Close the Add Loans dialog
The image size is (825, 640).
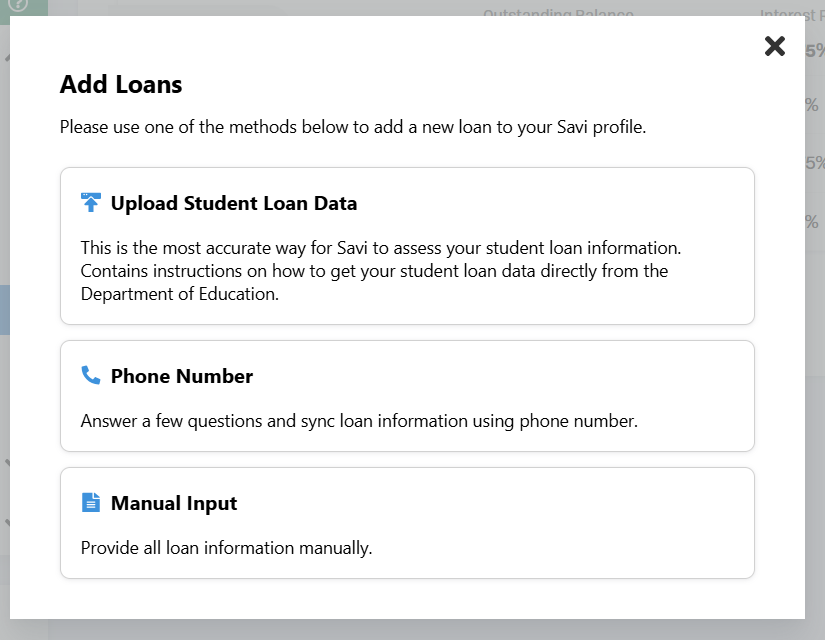(x=774, y=46)
